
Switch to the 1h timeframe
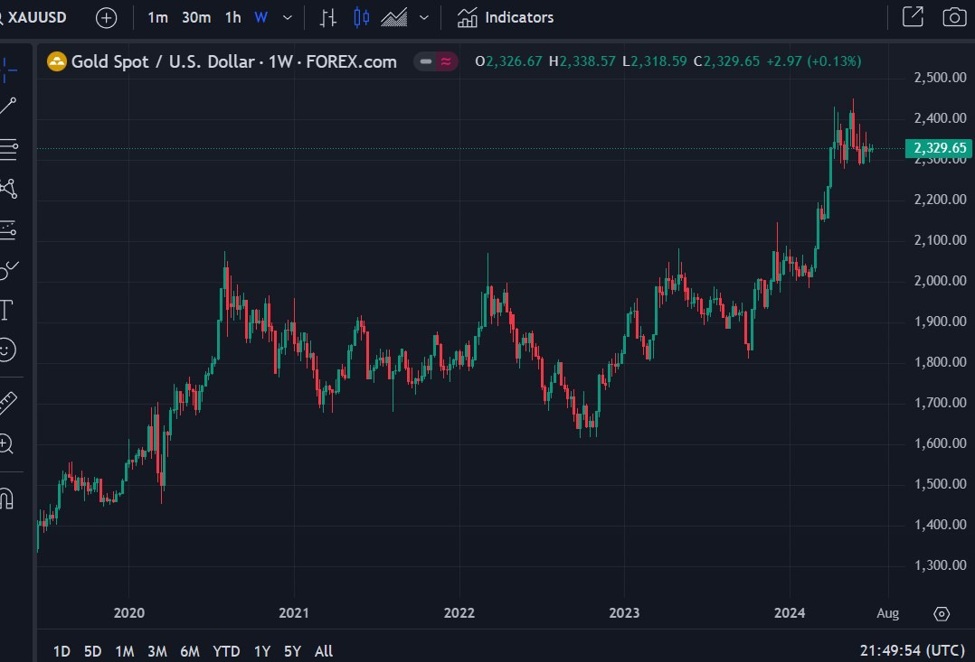tap(232, 17)
